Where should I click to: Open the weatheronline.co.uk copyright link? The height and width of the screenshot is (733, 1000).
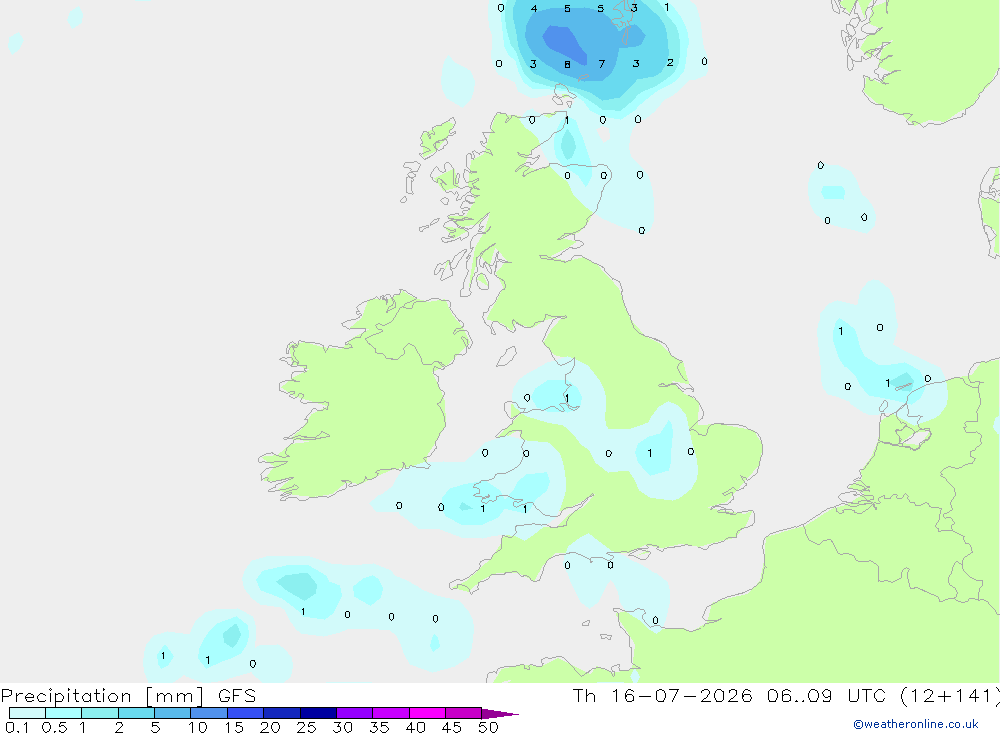pos(916,724)
